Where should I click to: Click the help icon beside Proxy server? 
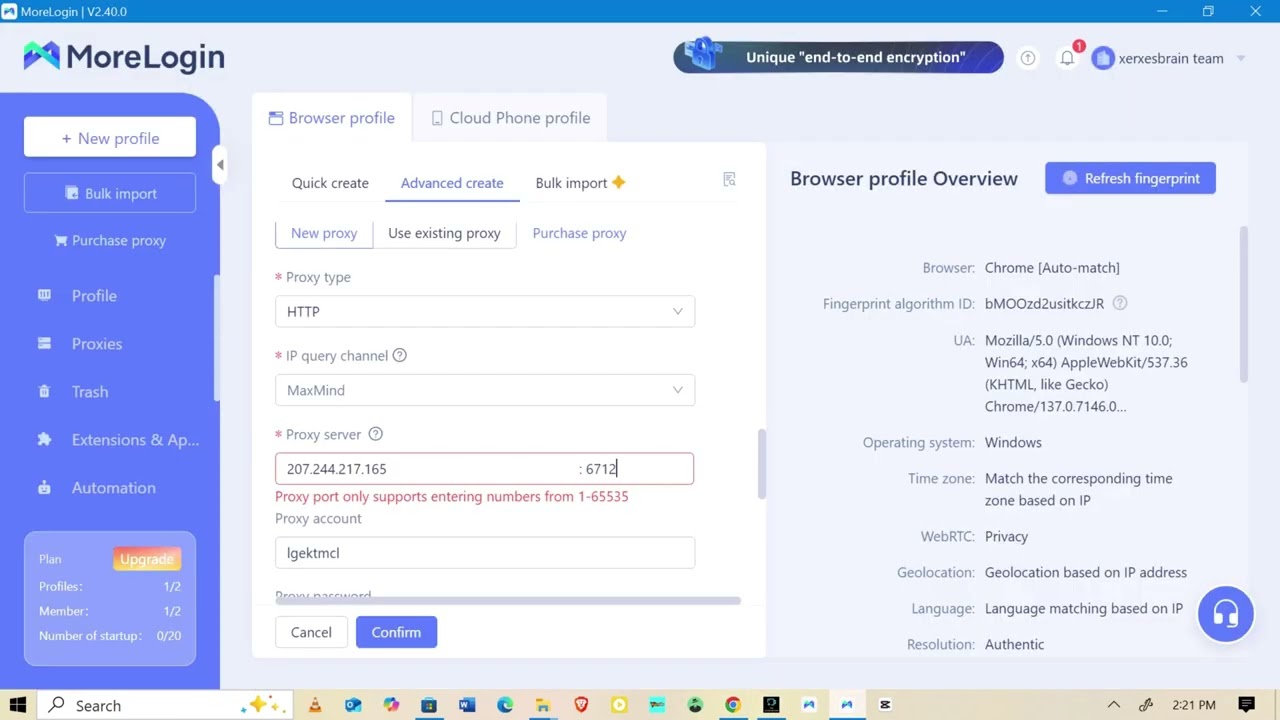376,434
